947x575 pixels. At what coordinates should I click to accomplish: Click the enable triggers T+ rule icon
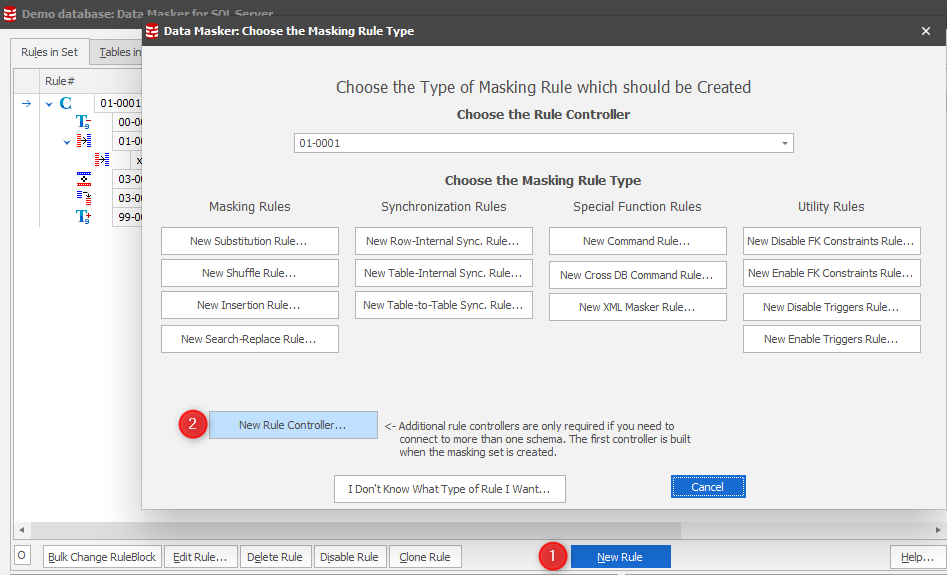[x=84, y=217]
